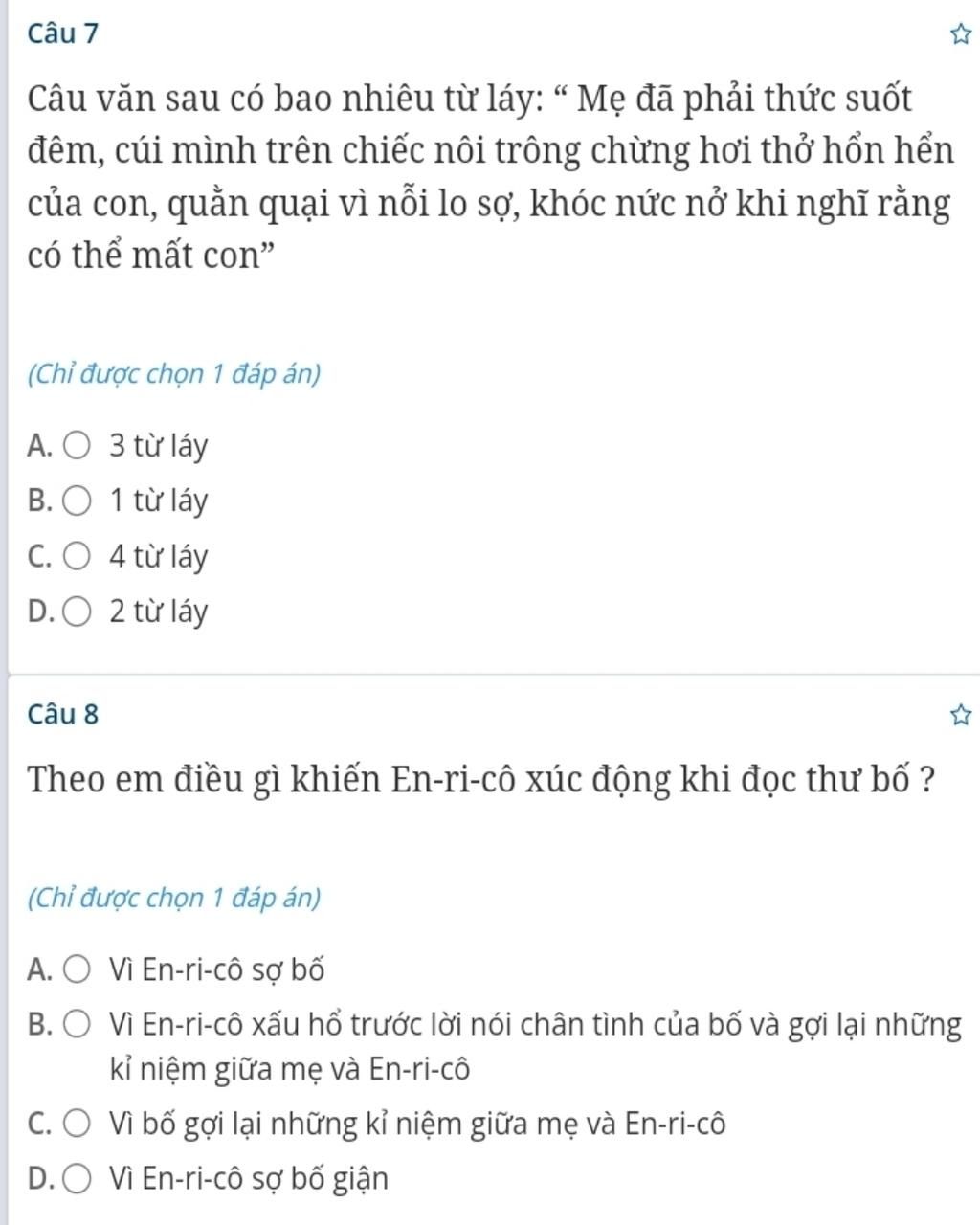Pick the '2 từ láy' answer text

158,612
